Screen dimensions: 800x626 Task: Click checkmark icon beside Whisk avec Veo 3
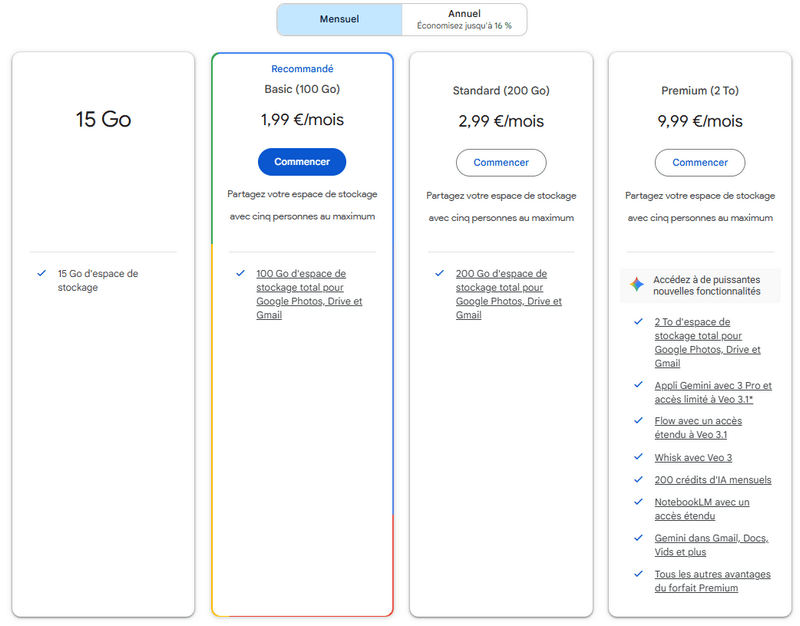pyautogui.click(x=638, y=457)
